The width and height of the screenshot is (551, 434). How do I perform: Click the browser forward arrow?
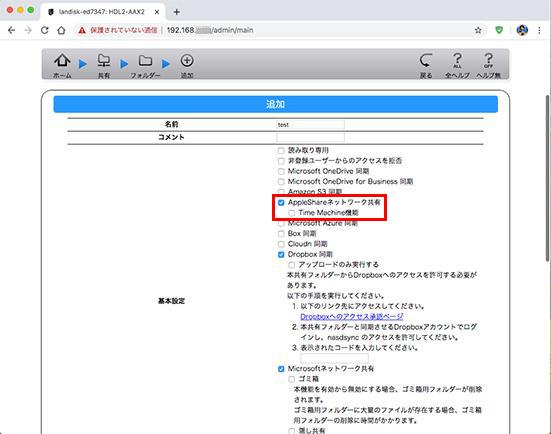tap(28, 30)
